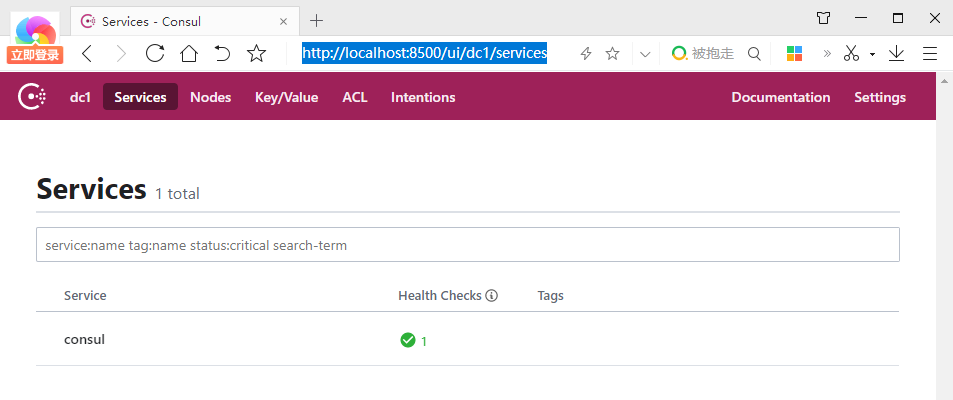Click the passing checks count 1

[x=424, y=342]
